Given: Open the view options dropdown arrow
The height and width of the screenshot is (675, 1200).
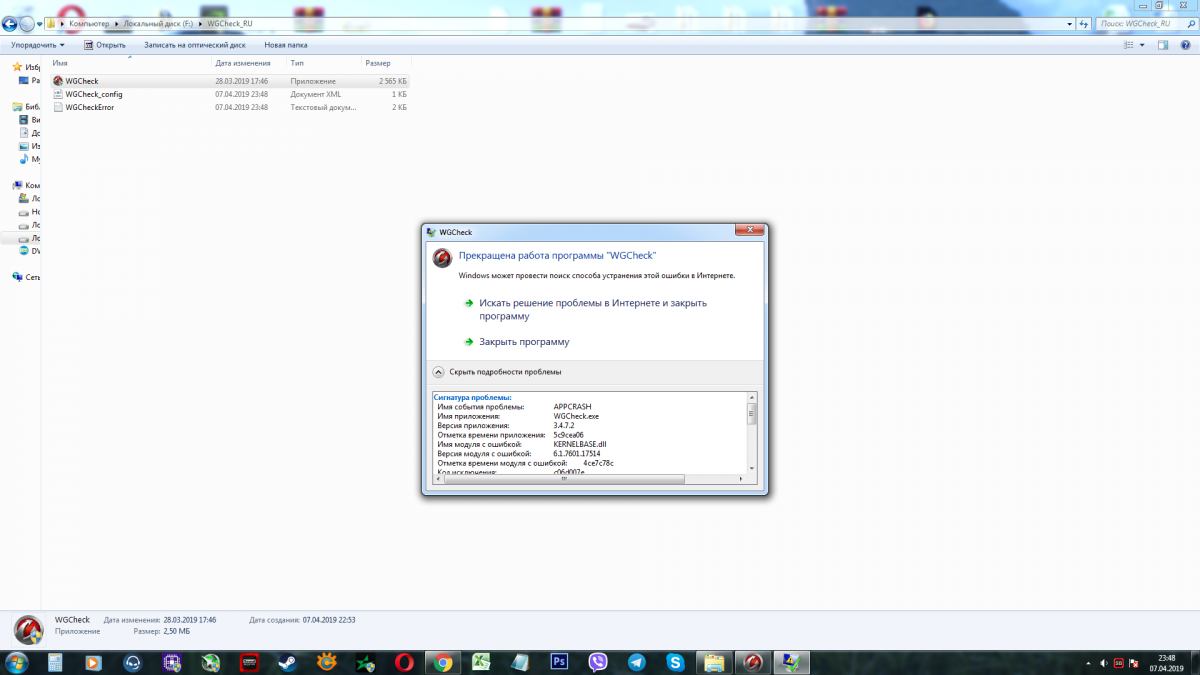Looking at the screenshot, I should click(x=1141, y=45).
